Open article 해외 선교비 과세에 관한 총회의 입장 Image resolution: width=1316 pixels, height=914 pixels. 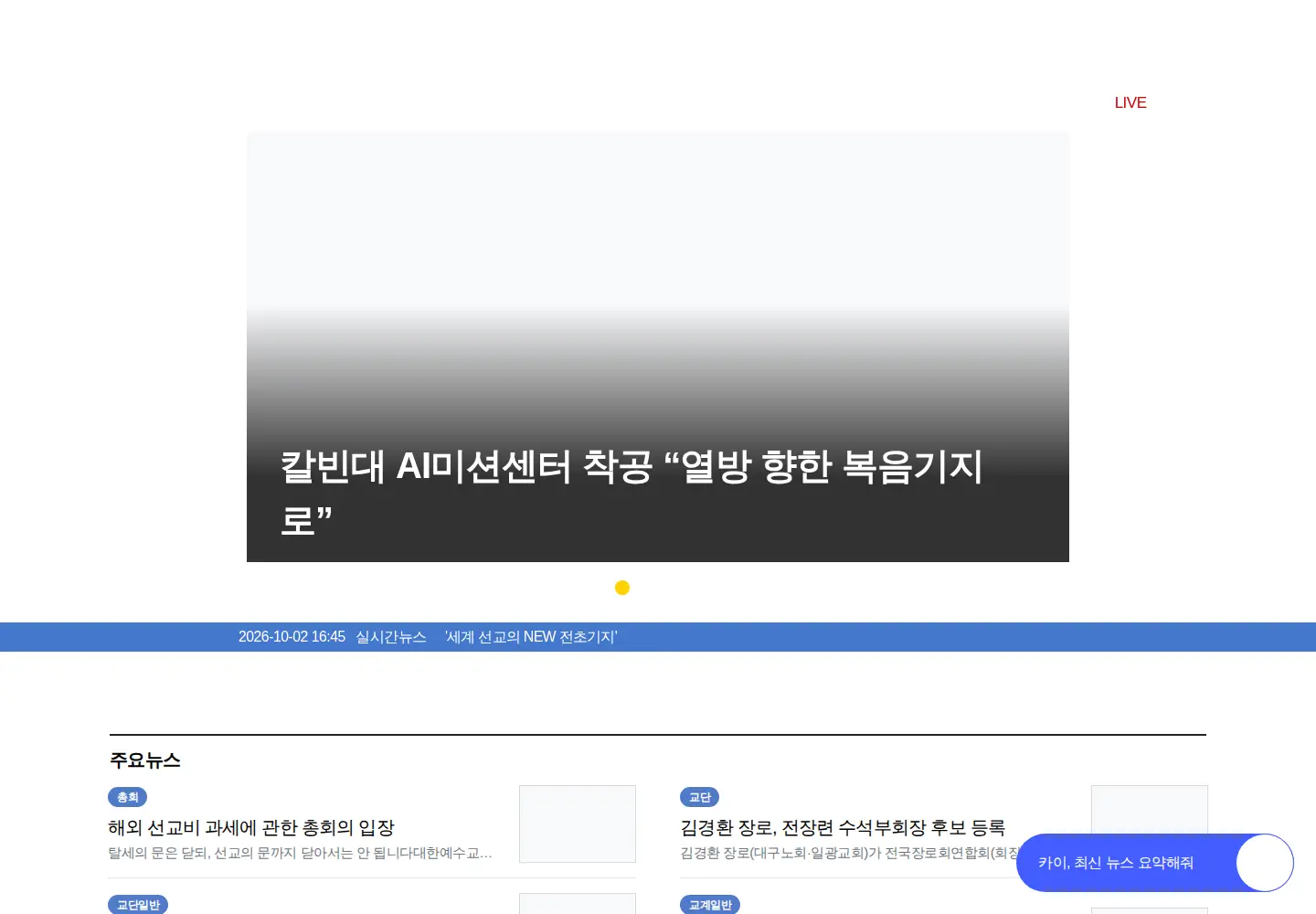point(251,827)
